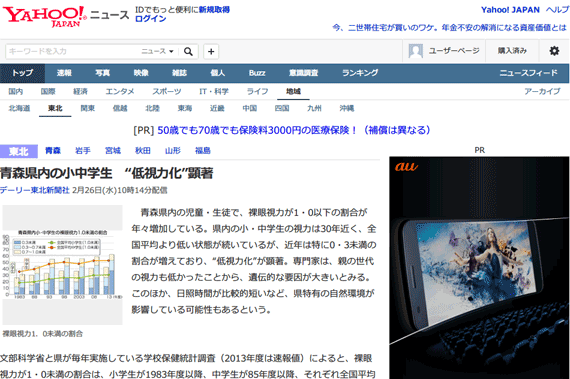The height and width of the screenshot is (379, 570).
Task: Focus the keyword search input field
Action: [73, 51]
